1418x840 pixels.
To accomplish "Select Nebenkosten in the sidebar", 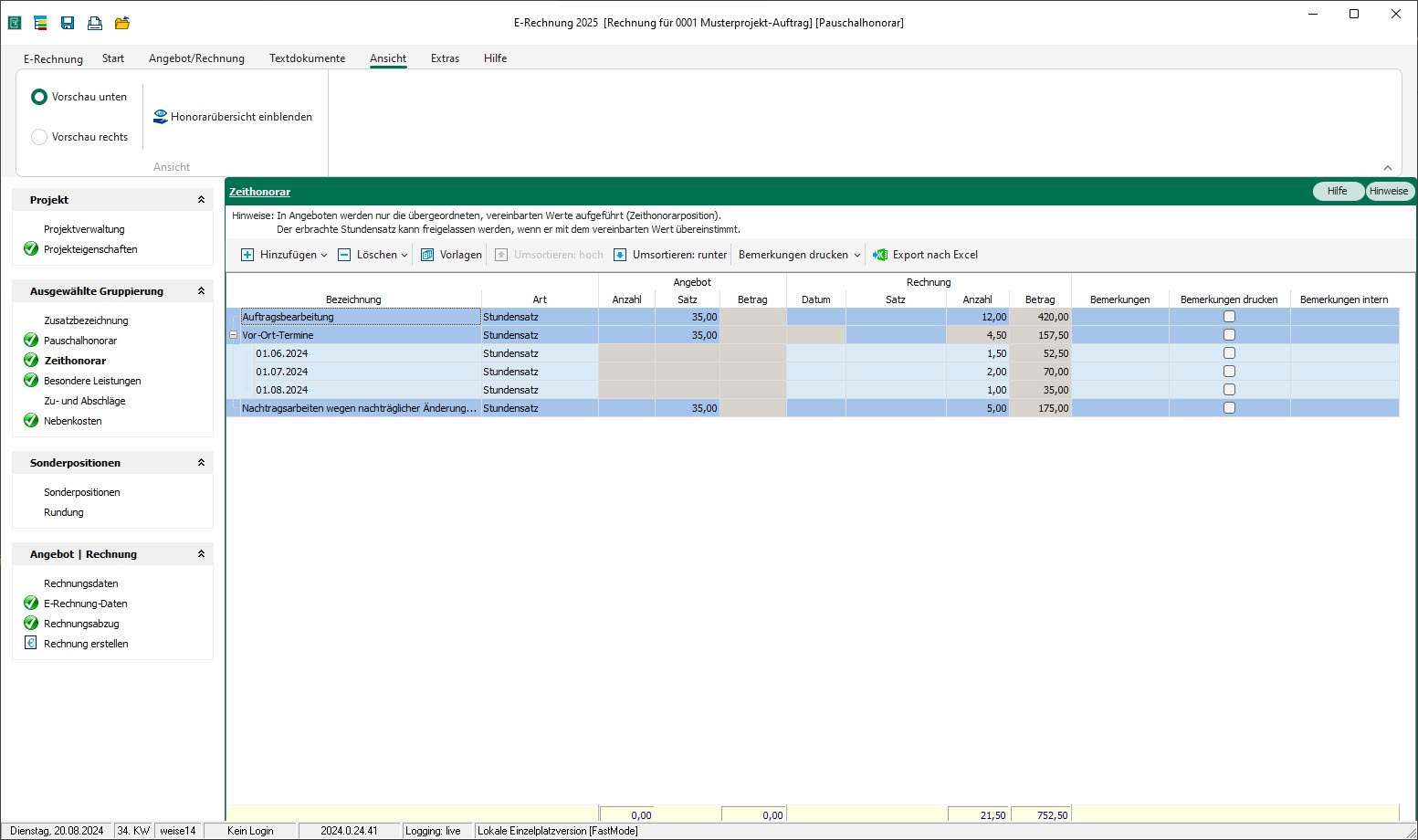I will tap(73, 421).
